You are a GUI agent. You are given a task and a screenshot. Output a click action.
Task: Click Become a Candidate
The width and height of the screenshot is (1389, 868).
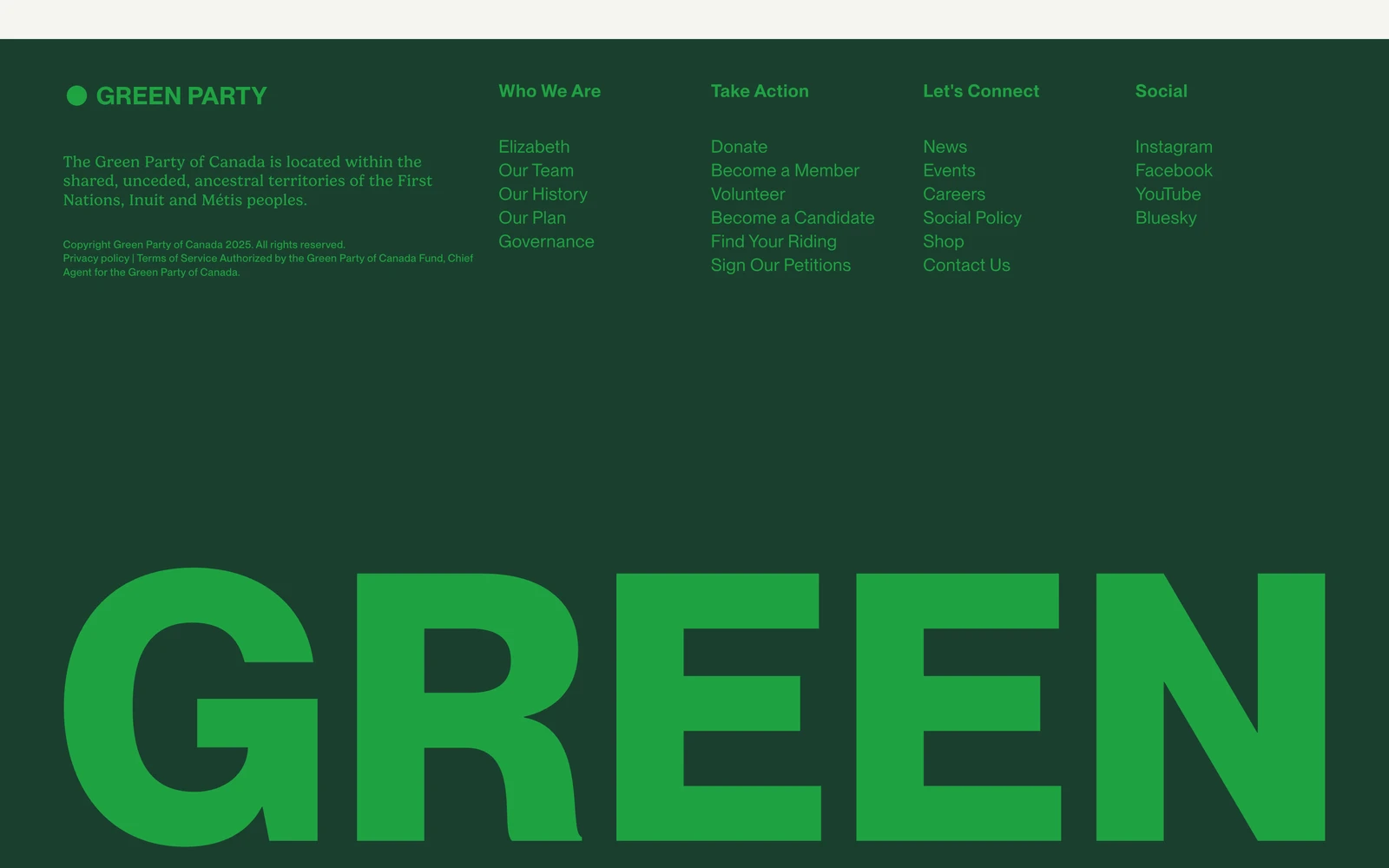click(x=793, y=218)
